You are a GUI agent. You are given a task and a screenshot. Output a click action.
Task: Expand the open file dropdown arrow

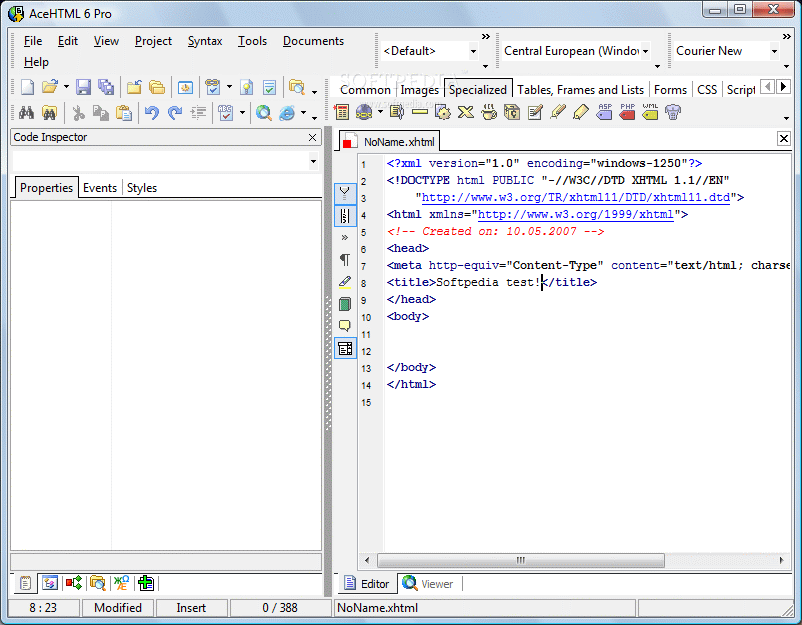point(66,87)
